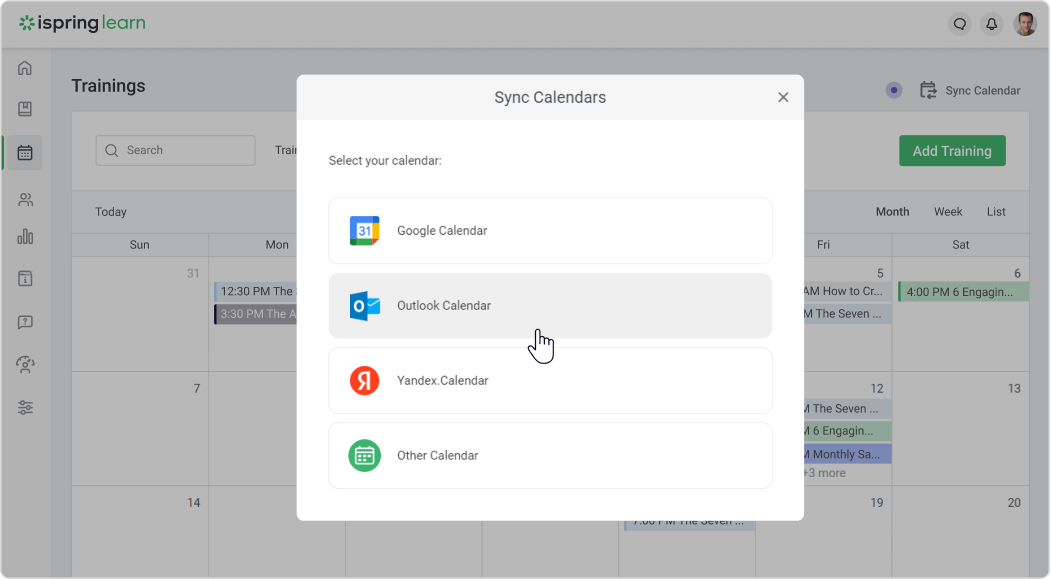1051x579 pixels.
Task: Click into the Search field
Action: click(176, 150)
